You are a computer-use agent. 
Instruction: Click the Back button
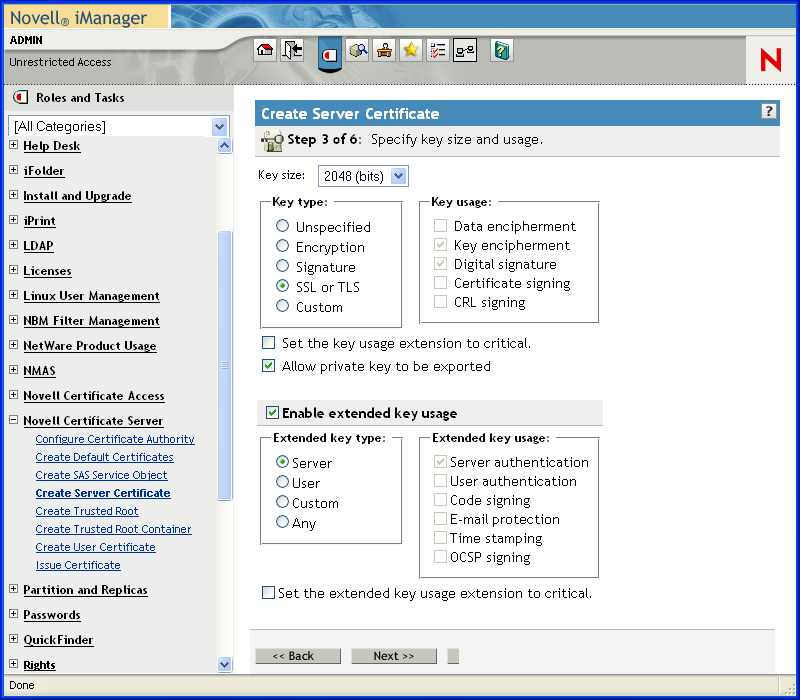[x=298, y=656]
